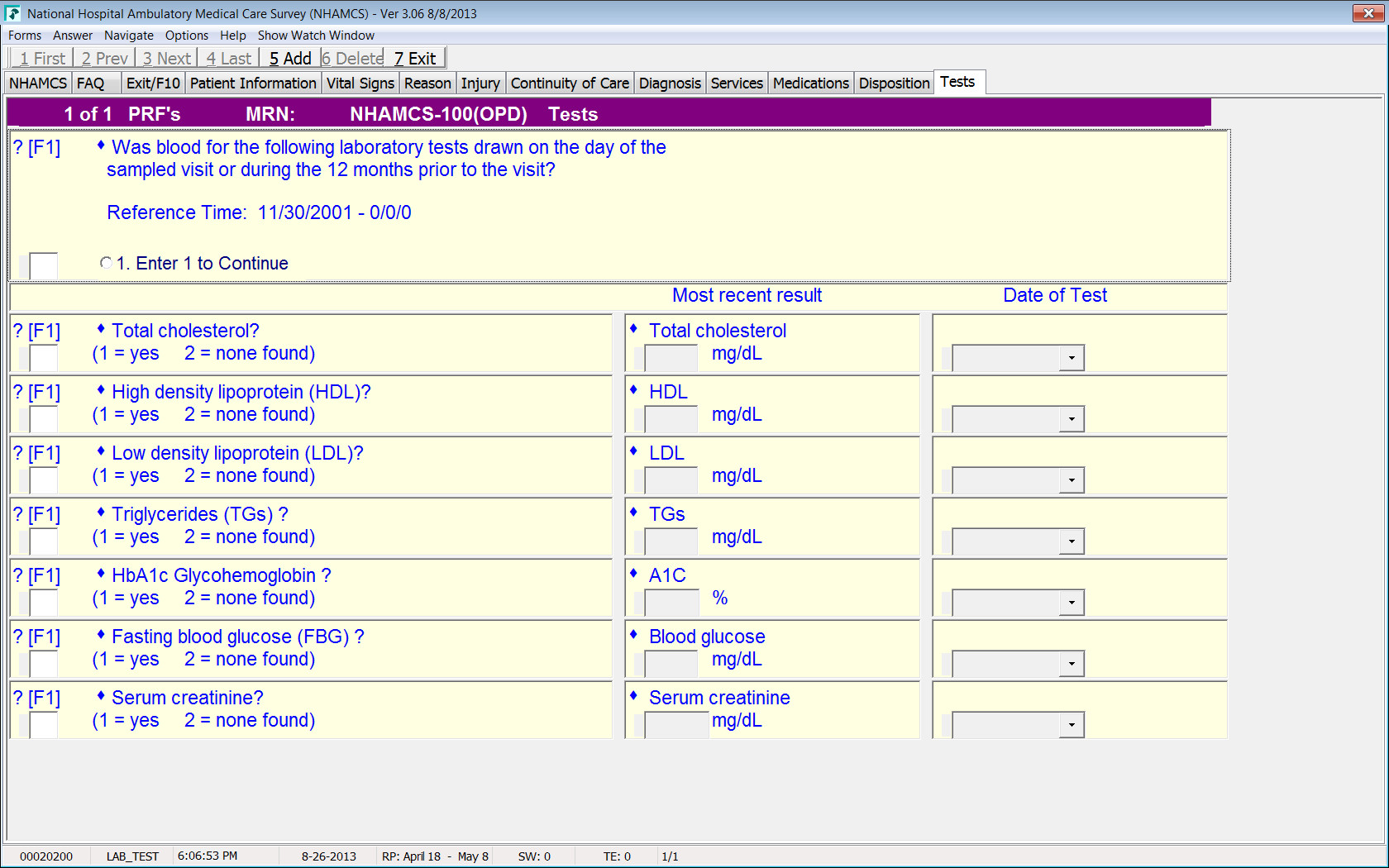Click the LDL mg/dL result field
Viewport: 1389px width, 868px height.
pos(671,480)
